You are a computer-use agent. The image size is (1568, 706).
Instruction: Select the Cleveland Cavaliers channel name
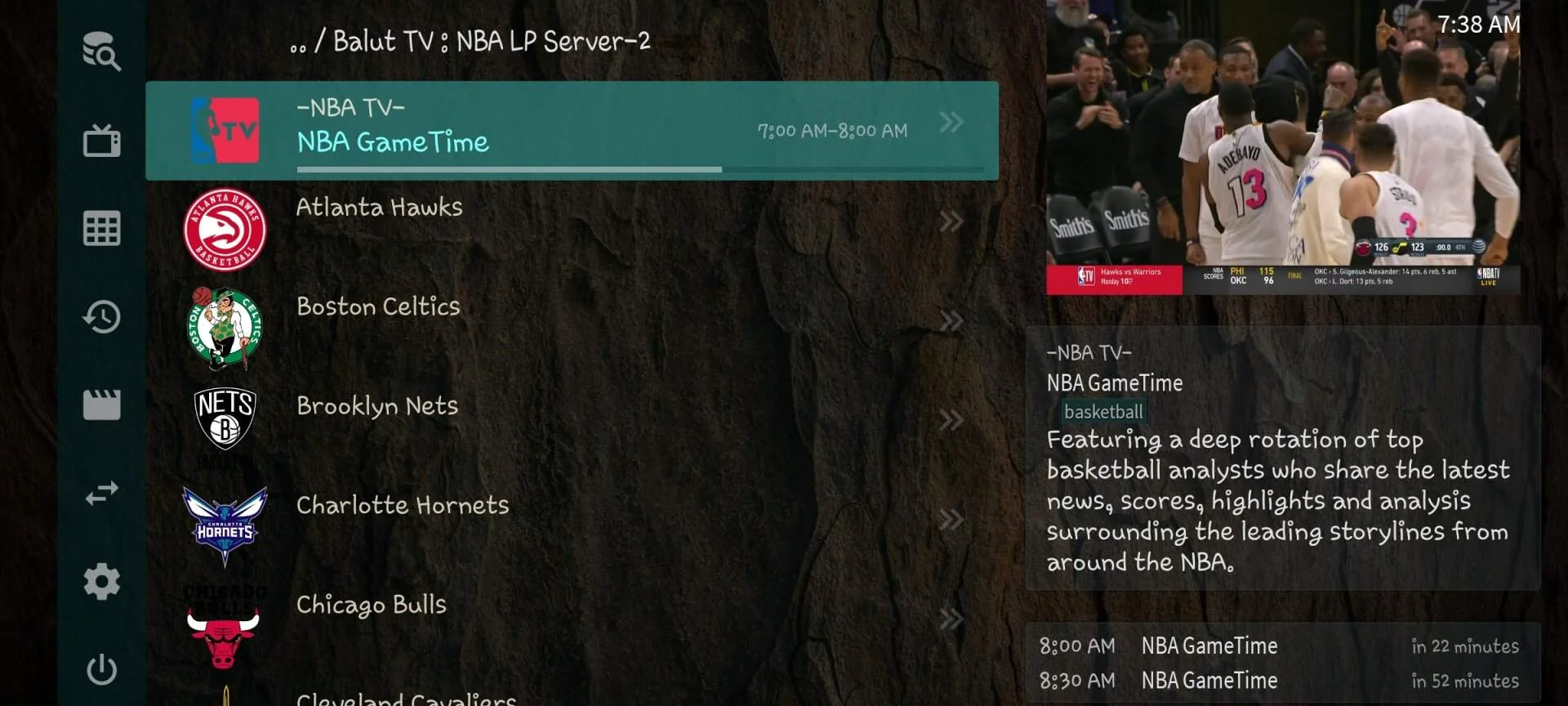point(406,699)
